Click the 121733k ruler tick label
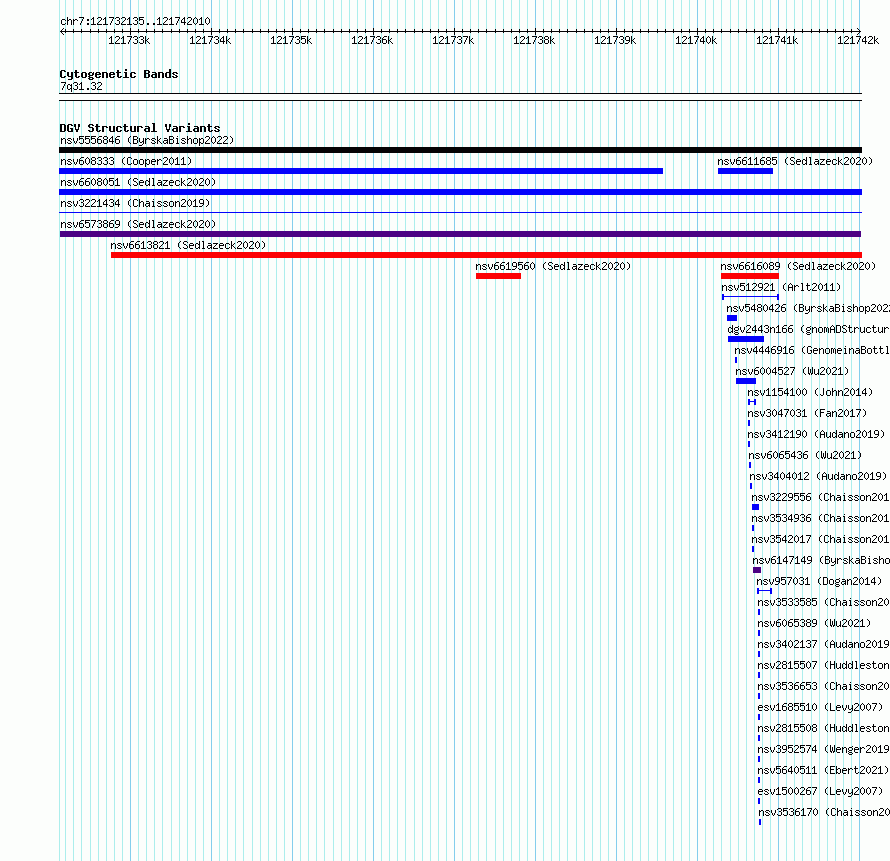This screenshot has height=861, width=890. coord(129,40)
